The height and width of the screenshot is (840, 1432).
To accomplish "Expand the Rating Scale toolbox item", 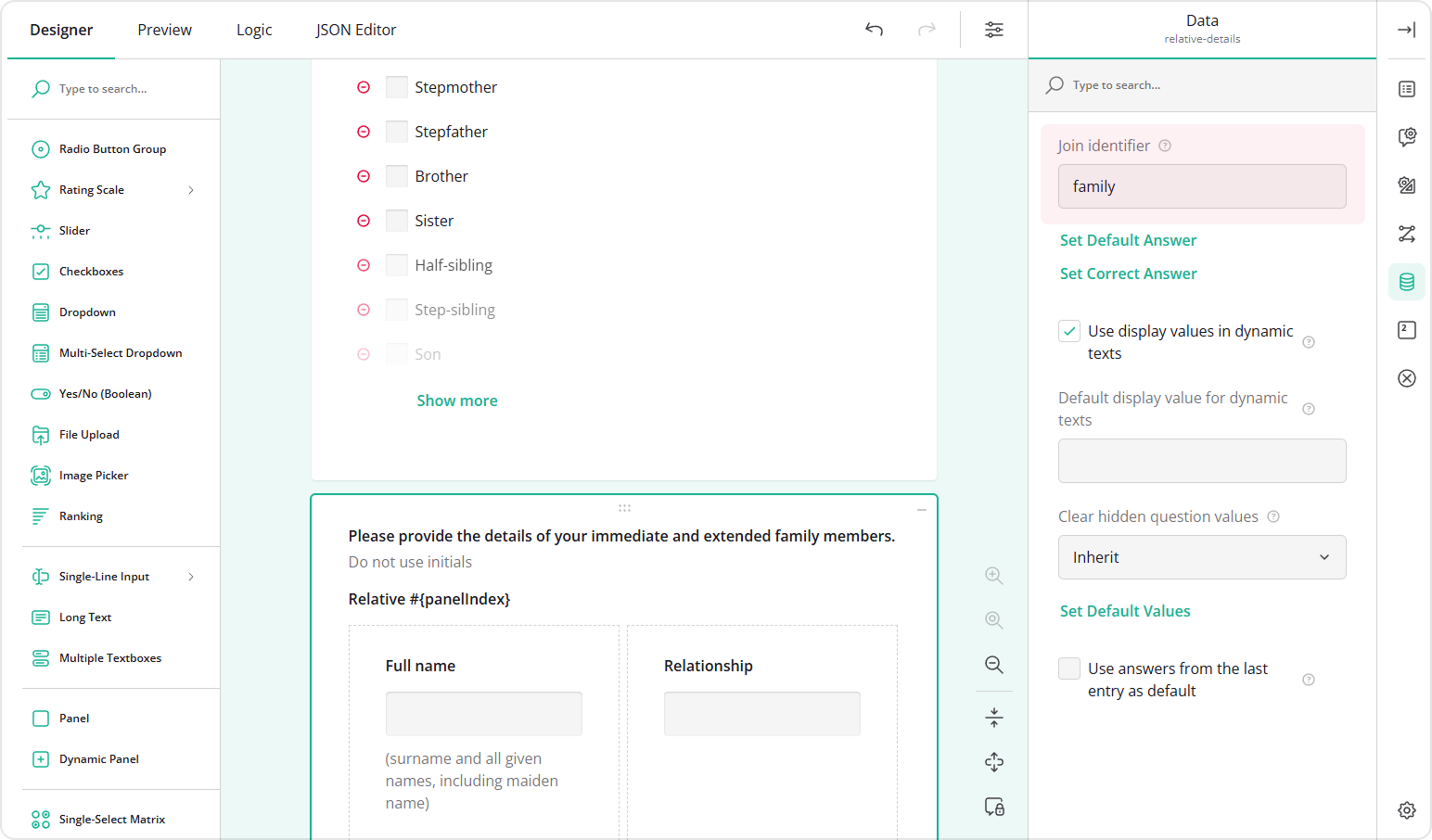I will click(x=191, y=189).
